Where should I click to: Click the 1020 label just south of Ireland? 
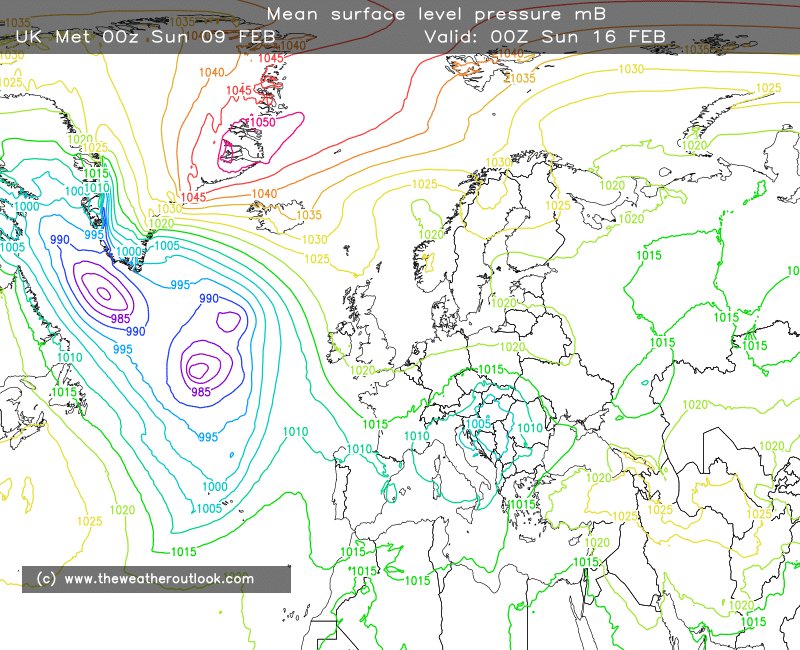pos(363,370)
